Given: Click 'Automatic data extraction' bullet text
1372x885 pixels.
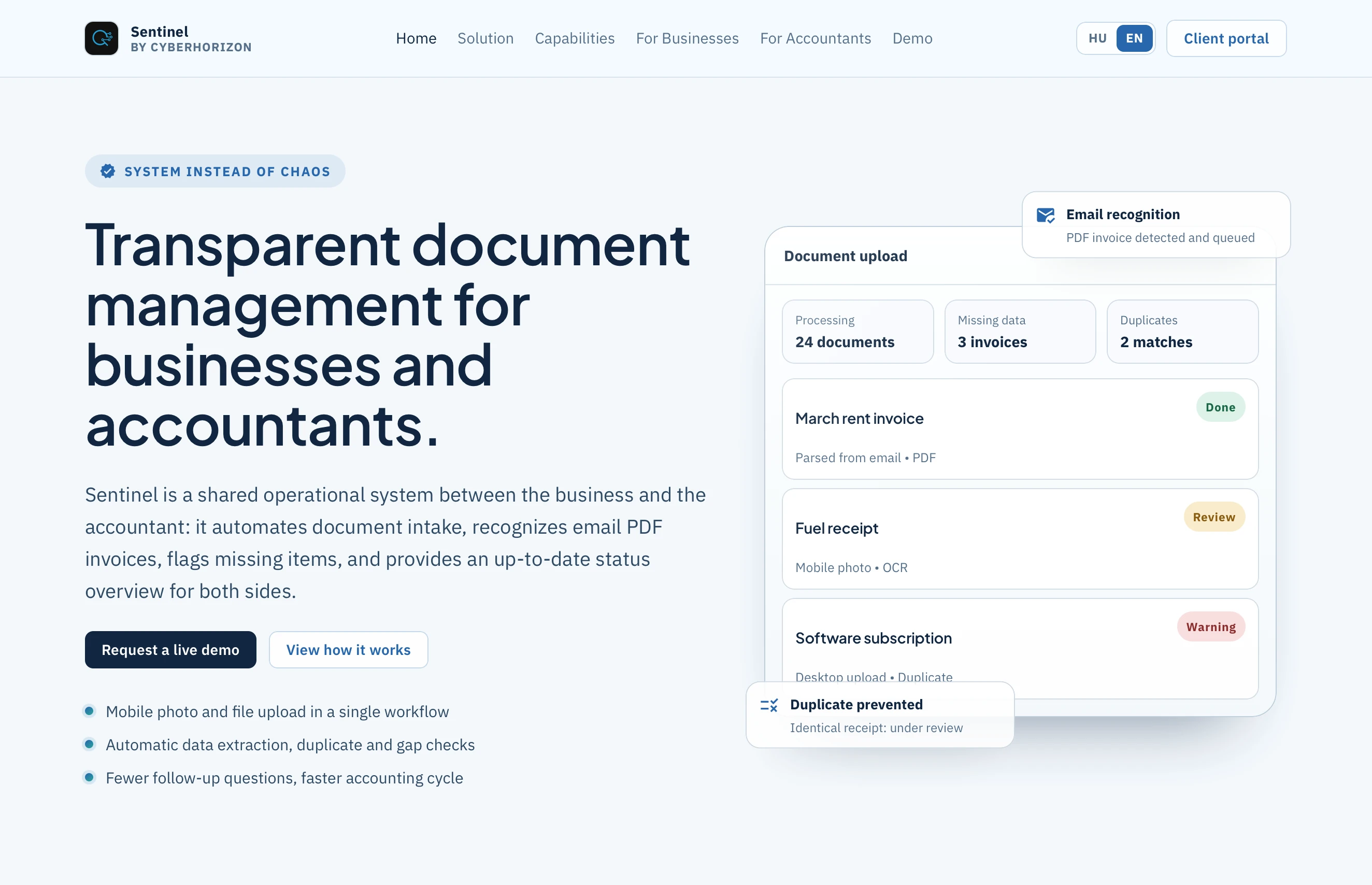Looking at the screenshot, I should point(290,745).
